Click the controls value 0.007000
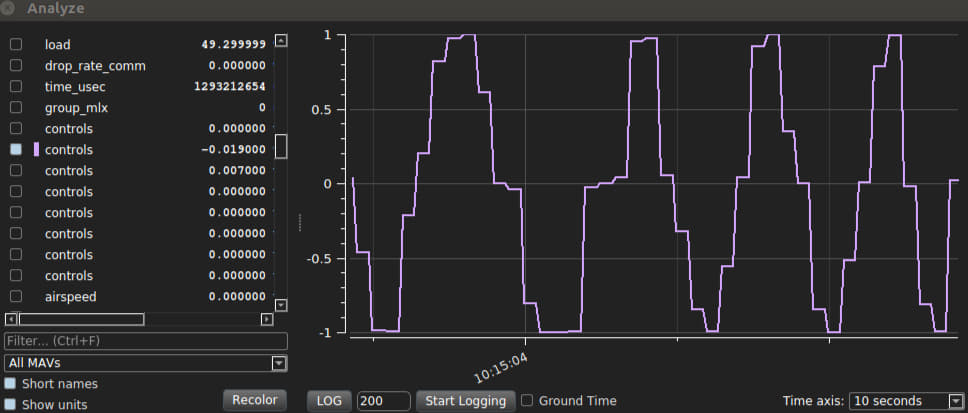Viewport: 968px width, 413px height. [237, 170]
